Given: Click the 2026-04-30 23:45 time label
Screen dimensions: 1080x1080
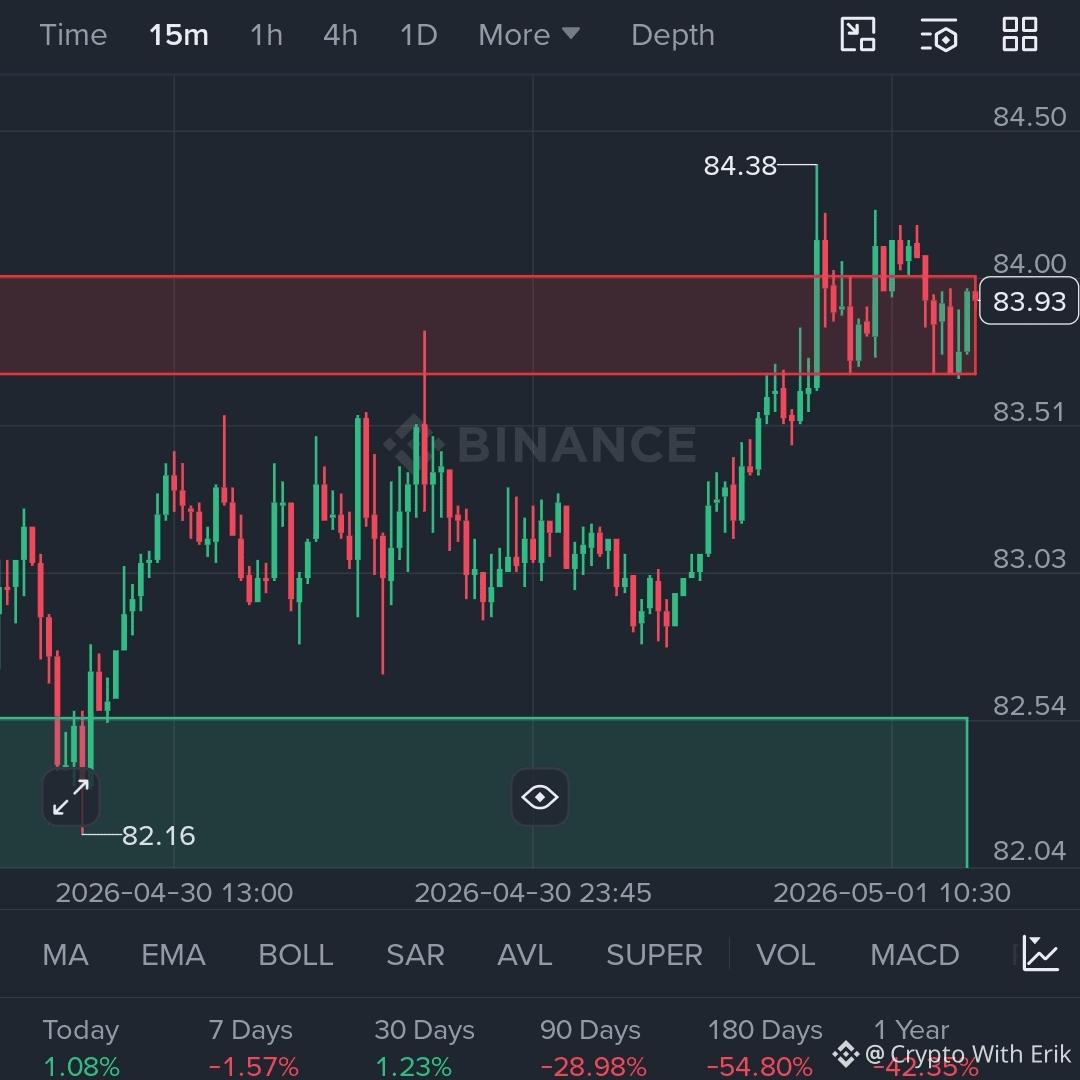Looking at the screenshot, I should [x=533, y=893].
